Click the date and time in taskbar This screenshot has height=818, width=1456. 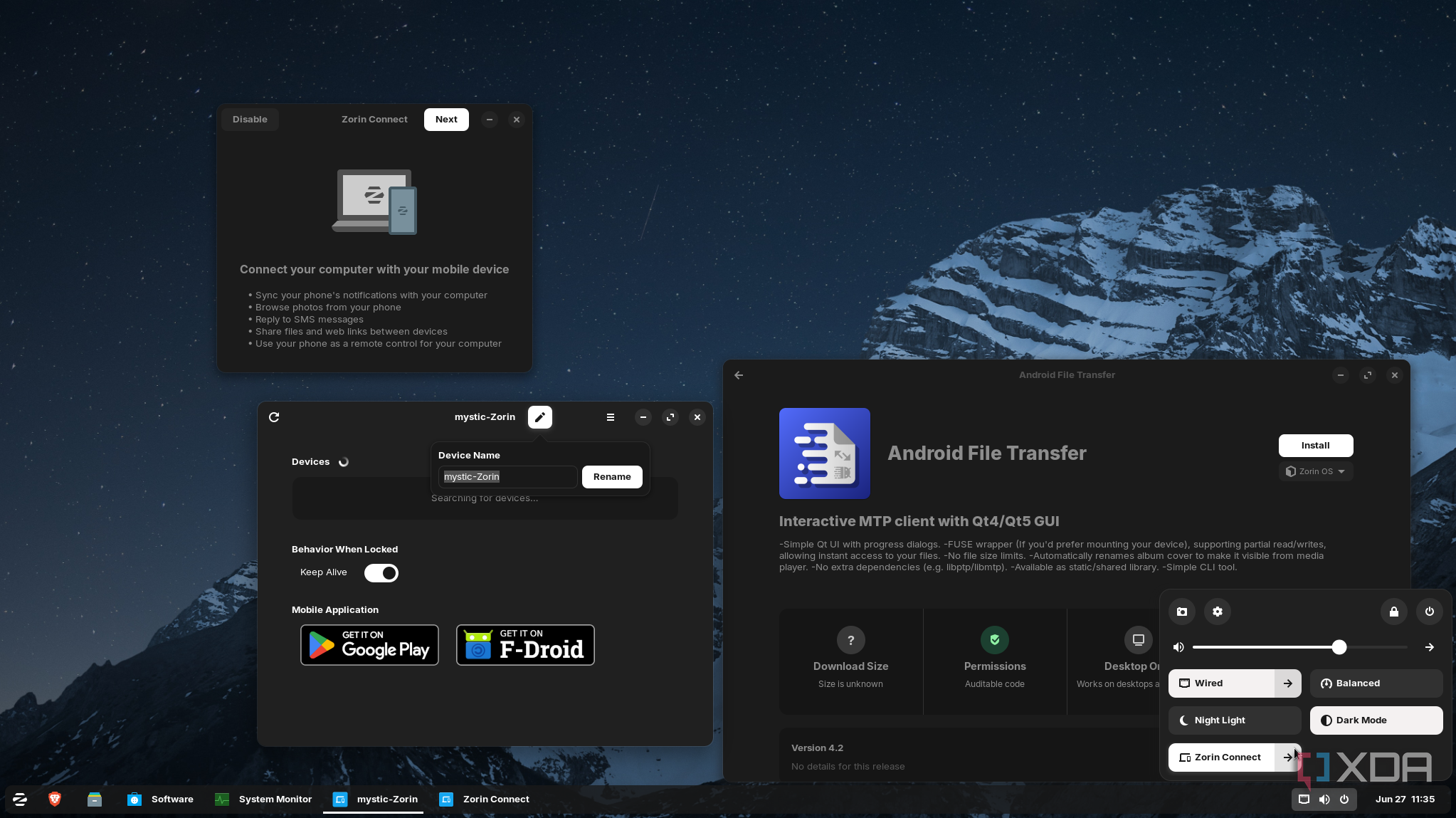[1405, 799]
